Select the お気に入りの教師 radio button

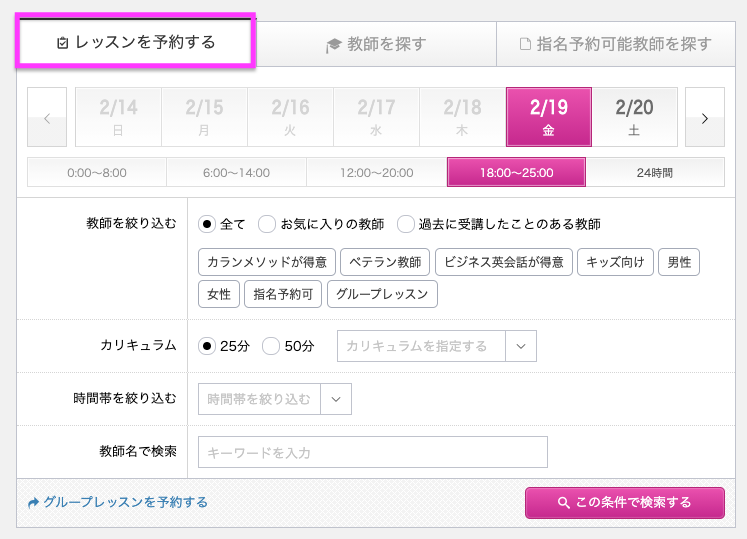click(x=267, y=224)
